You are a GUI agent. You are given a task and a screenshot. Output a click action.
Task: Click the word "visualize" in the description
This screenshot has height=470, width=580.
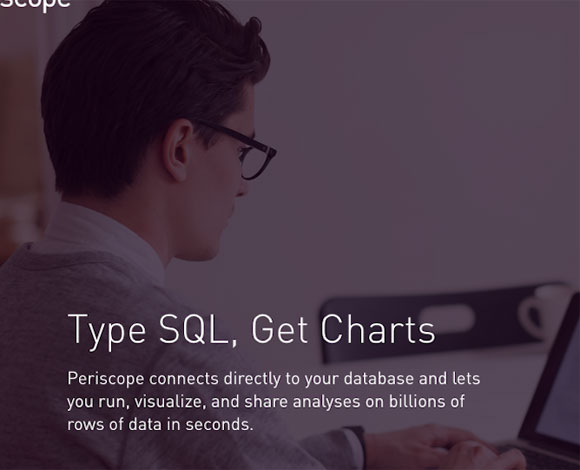coord(170,402)
